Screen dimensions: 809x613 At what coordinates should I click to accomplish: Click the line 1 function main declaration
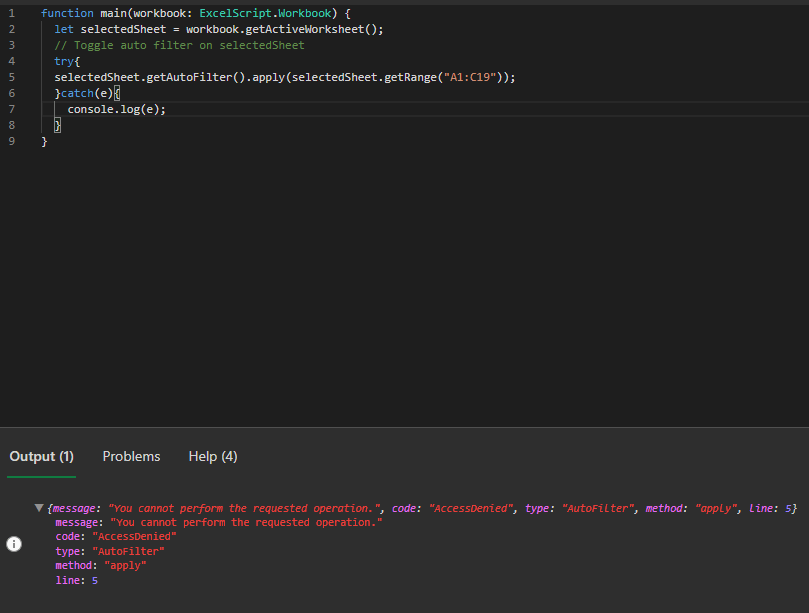[196, 13]
